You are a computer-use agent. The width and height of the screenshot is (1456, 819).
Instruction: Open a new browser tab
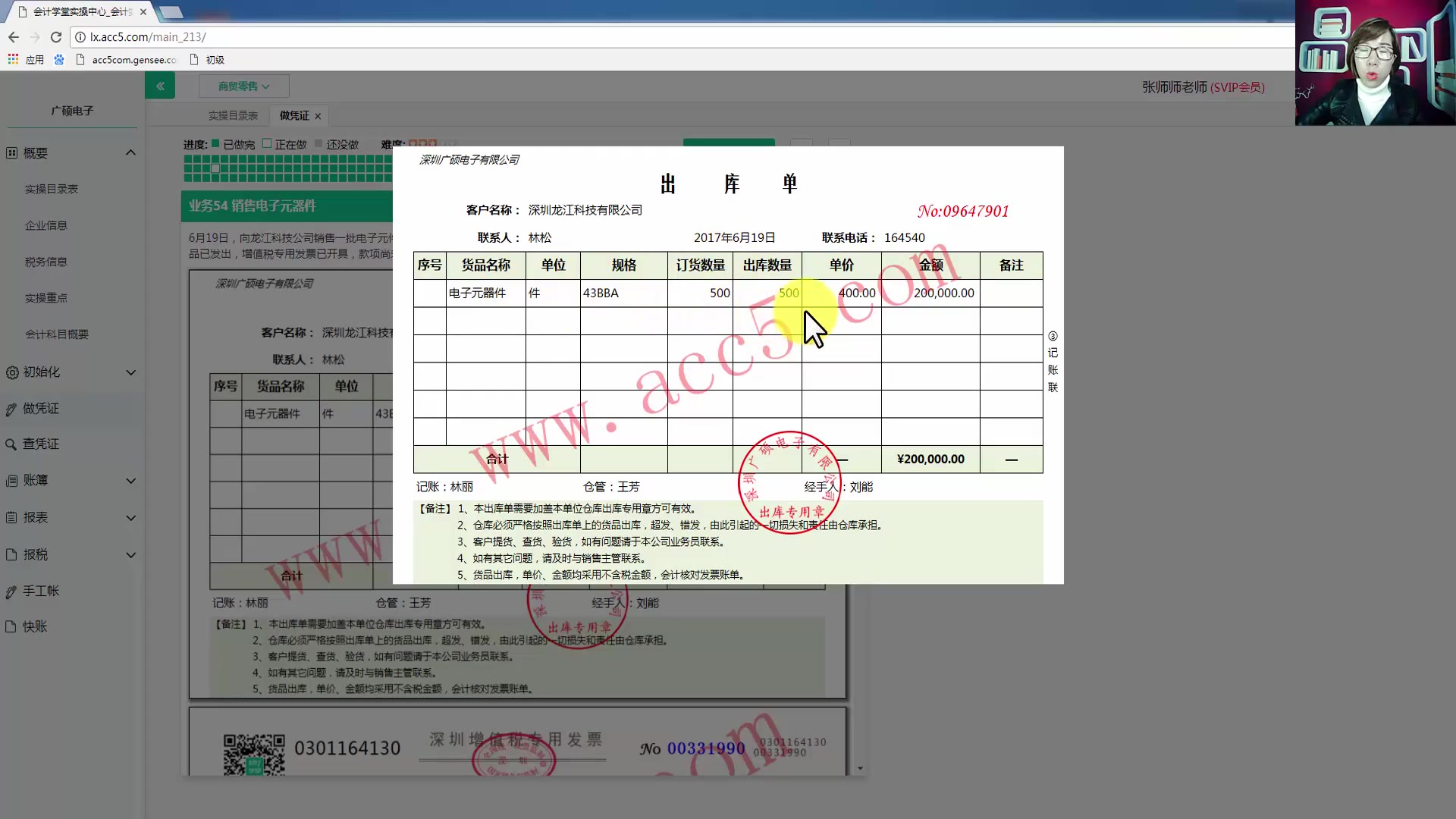(x=171, y=12)
